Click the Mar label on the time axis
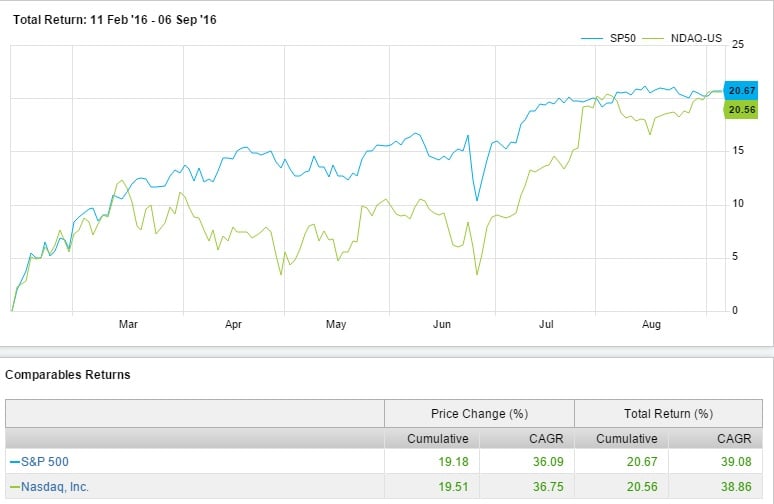774x504 pixels. (x=128, y=324)
